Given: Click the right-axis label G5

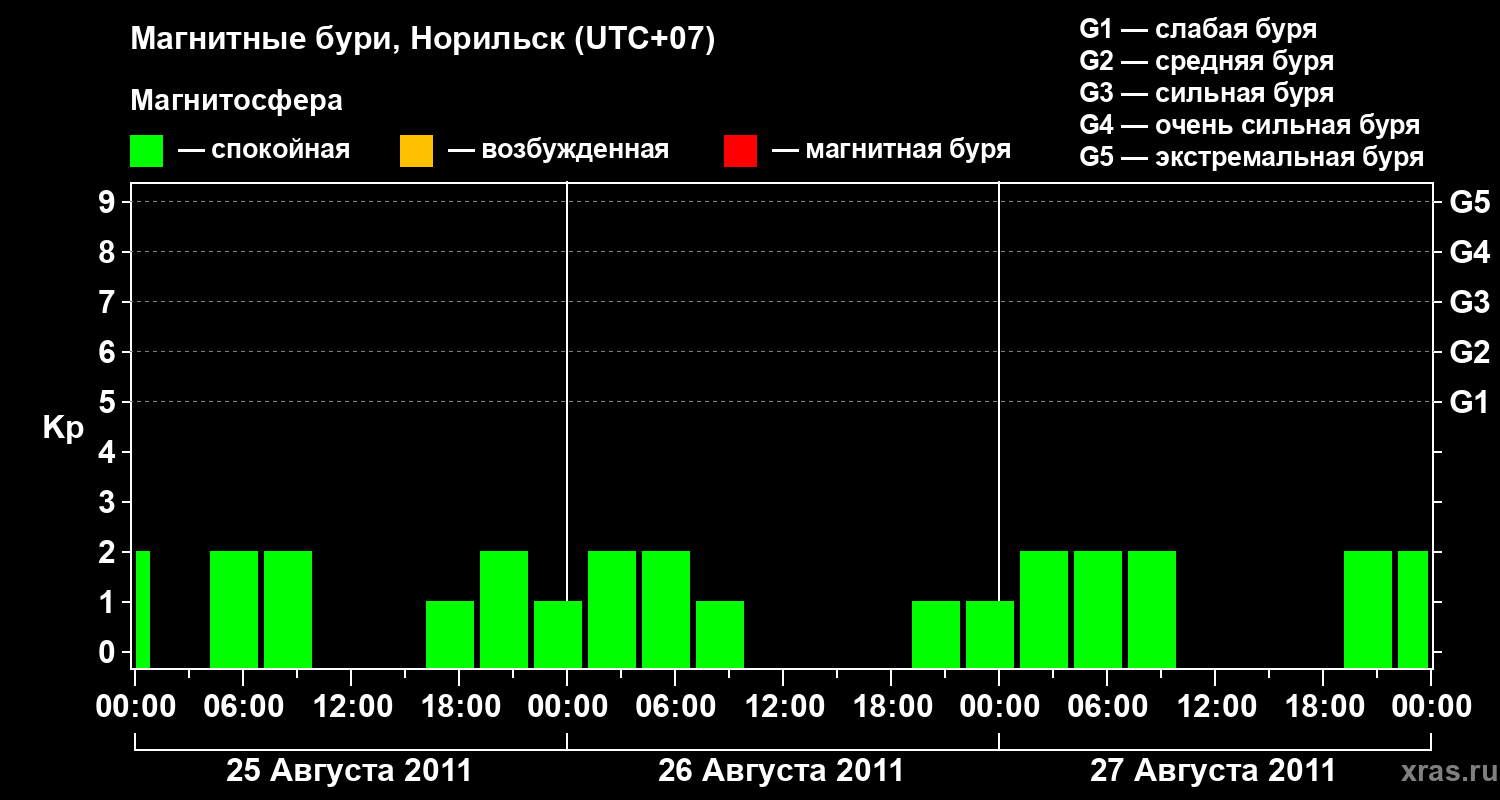Looking at the screenshot, I should 1469,202.
